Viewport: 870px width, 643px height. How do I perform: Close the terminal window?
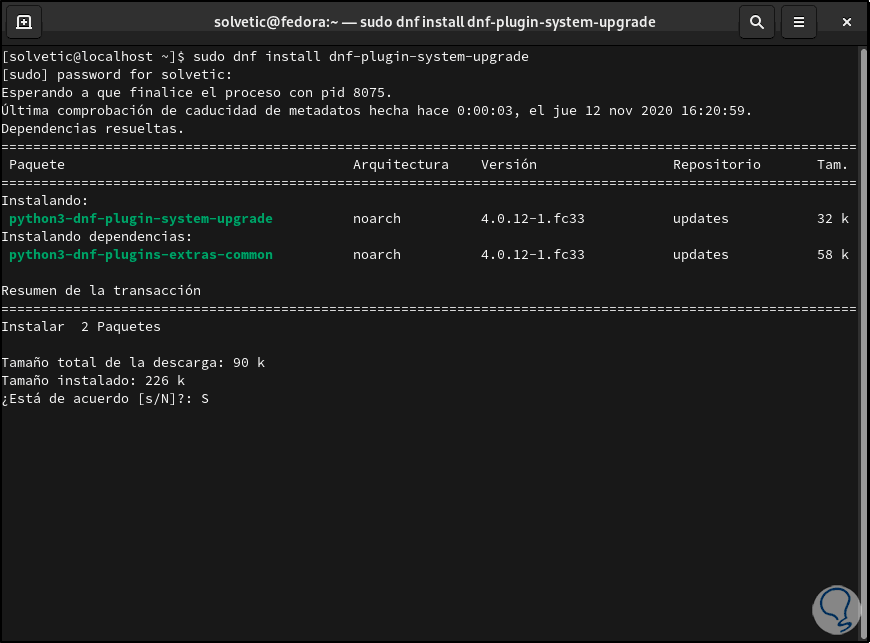844,22
